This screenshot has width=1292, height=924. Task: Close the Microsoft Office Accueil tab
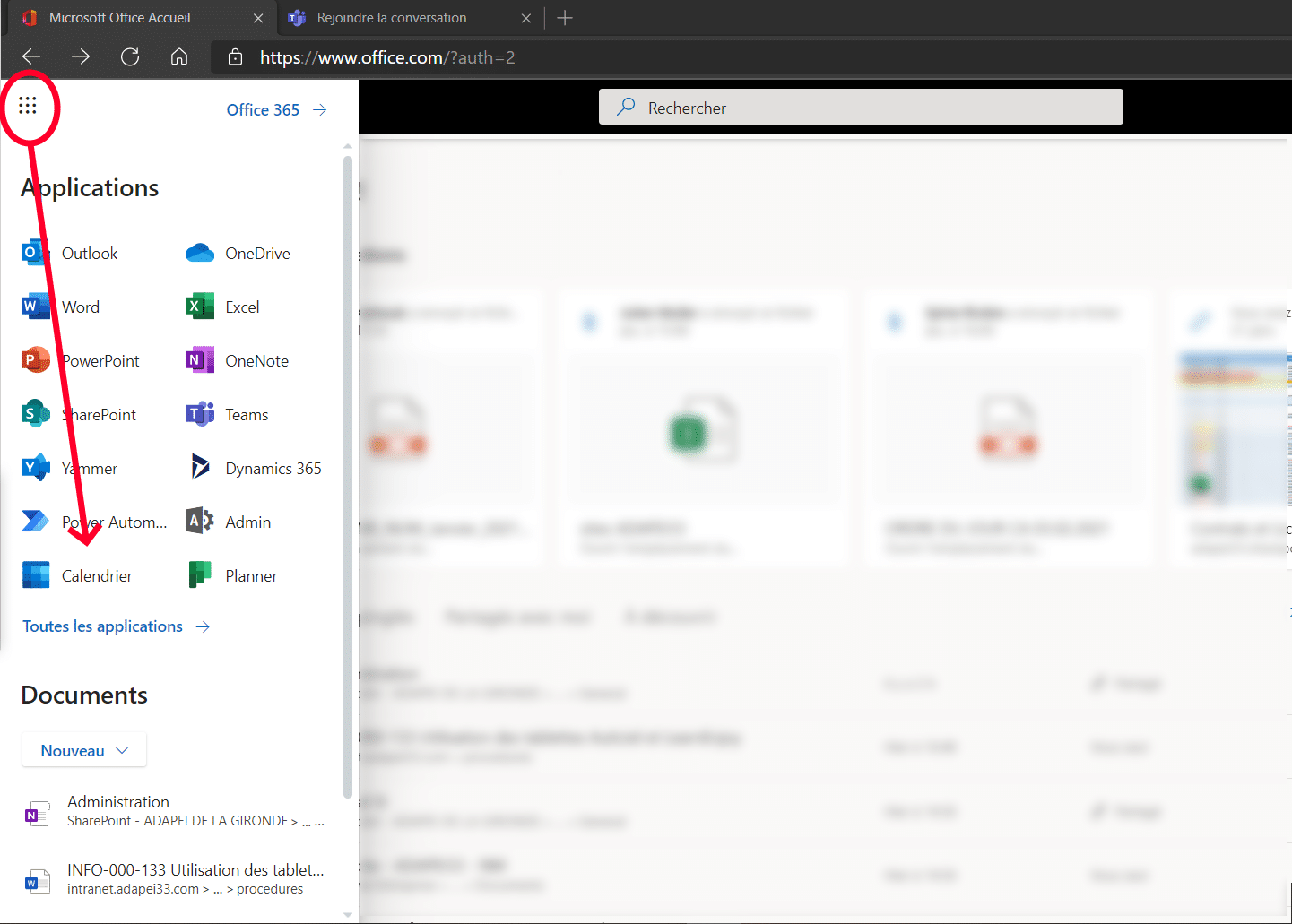(x=258, y=18)
